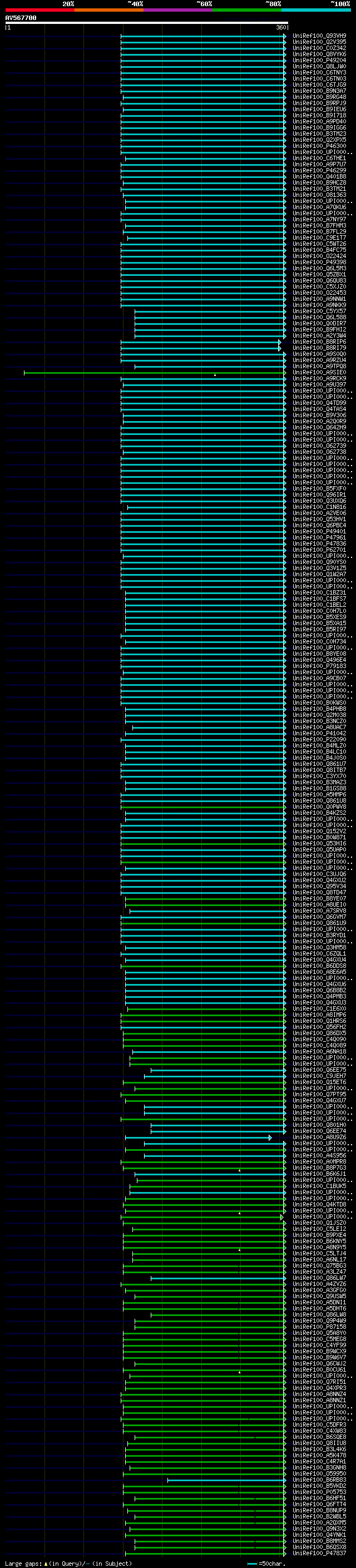
Task: Select the AV567700 query label
Action: [x=21, y=18]
